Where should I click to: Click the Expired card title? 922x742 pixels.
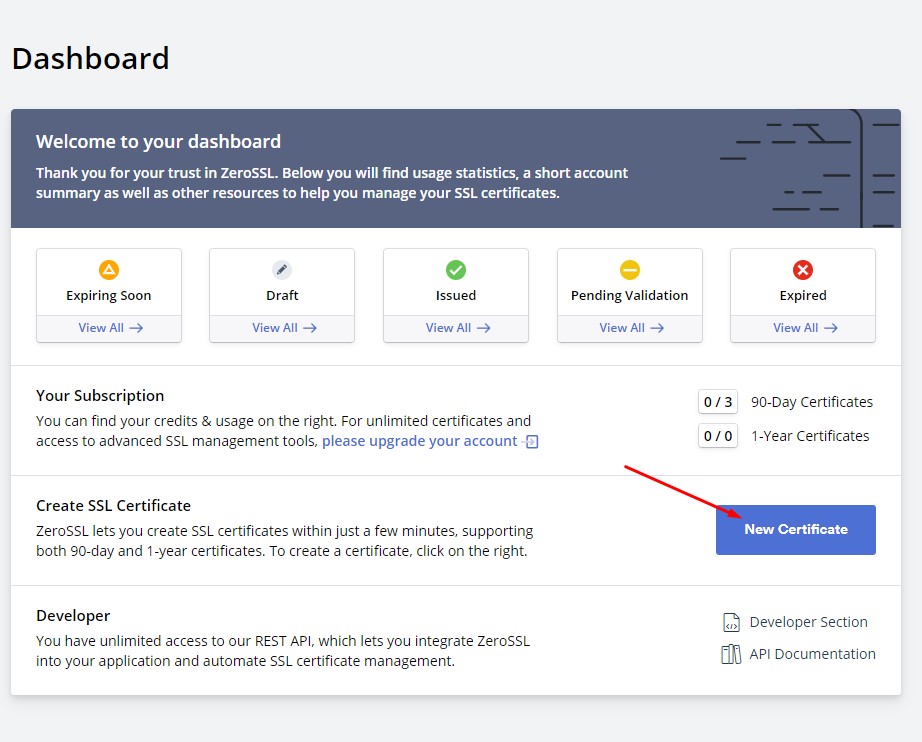[803, 295]
